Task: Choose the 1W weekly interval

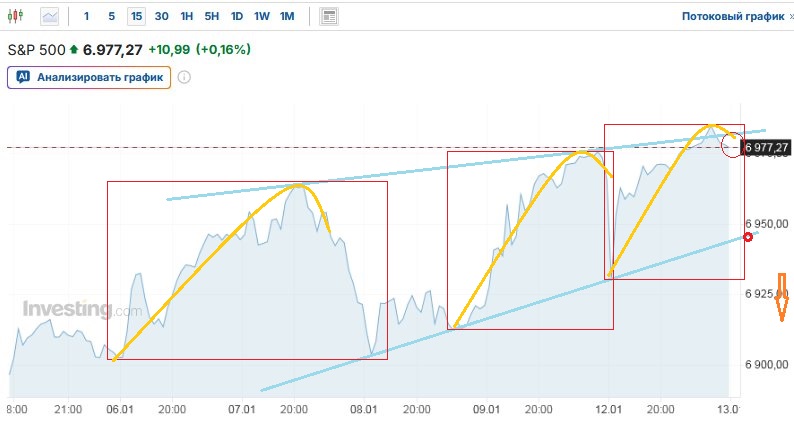Action: [x=261, y=17]
